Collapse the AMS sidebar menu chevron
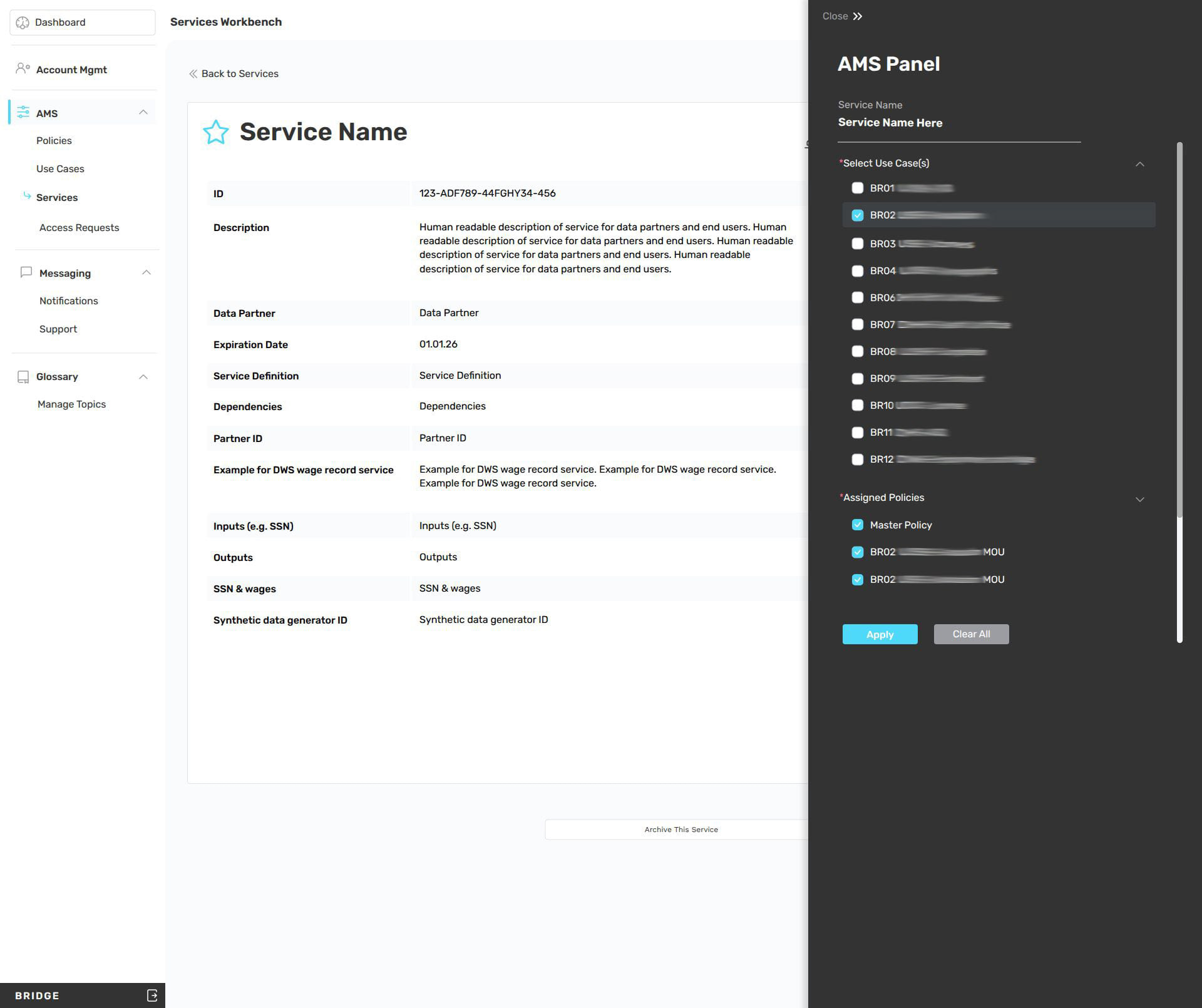This screenshot has height=1008, width=1202. click(143, 113)
